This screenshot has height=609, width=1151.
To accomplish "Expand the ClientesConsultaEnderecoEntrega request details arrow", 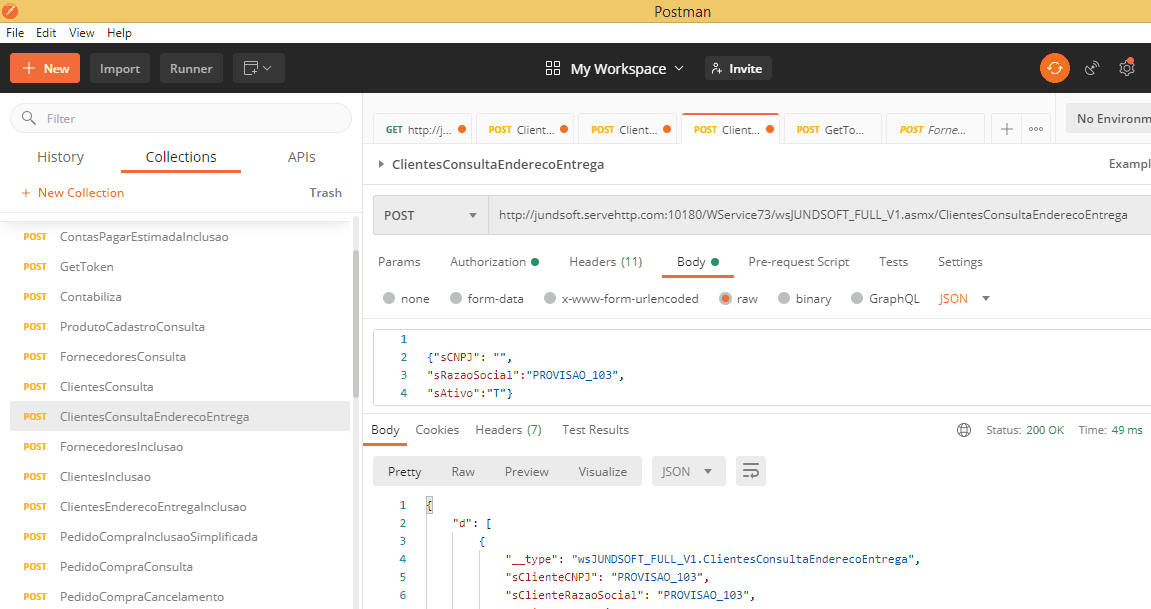I will 380,164.
